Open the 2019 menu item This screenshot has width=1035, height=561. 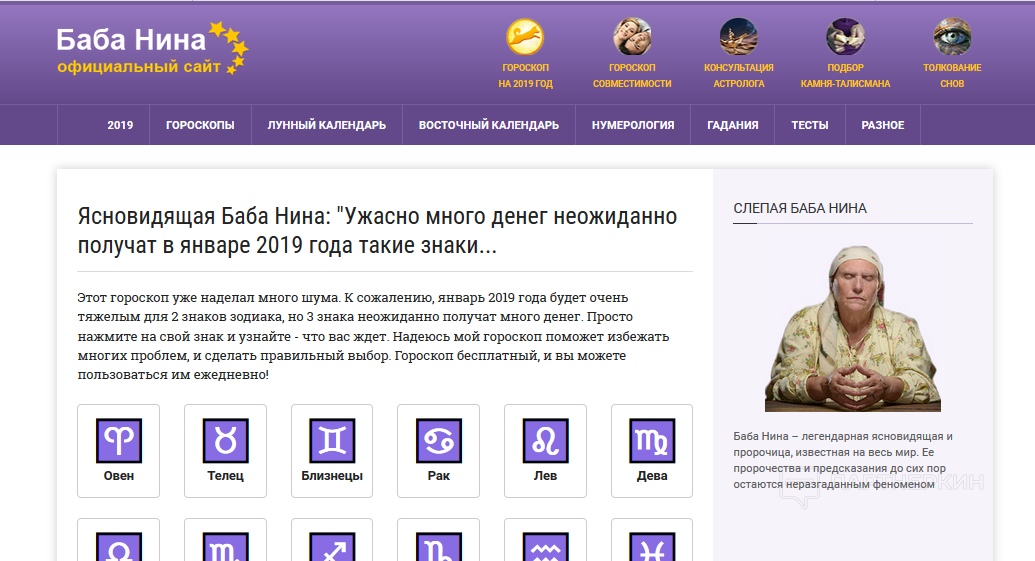click(120, 125)
